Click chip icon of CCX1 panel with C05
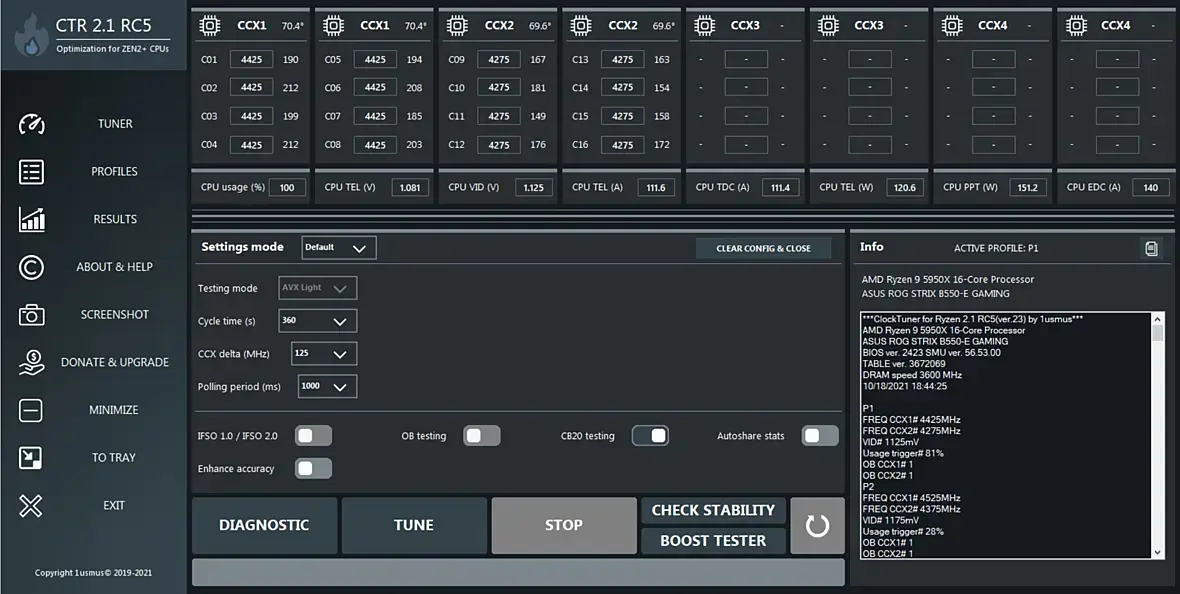Screen dimensions: 1180x594 (x=333, y=26)
